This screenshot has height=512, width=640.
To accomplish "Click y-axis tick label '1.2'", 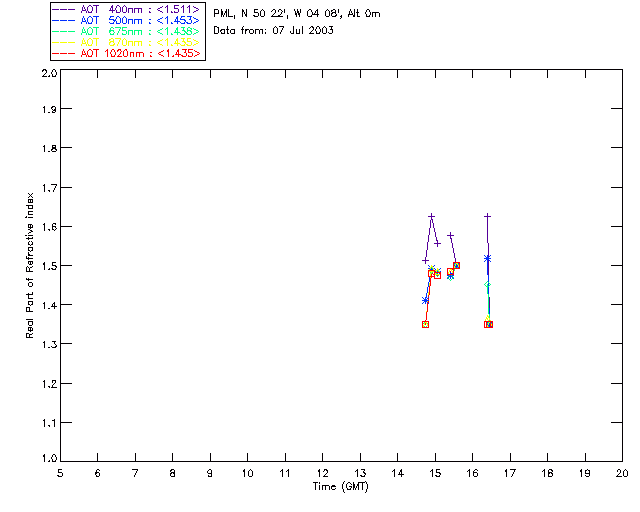I will coord(49,384).
